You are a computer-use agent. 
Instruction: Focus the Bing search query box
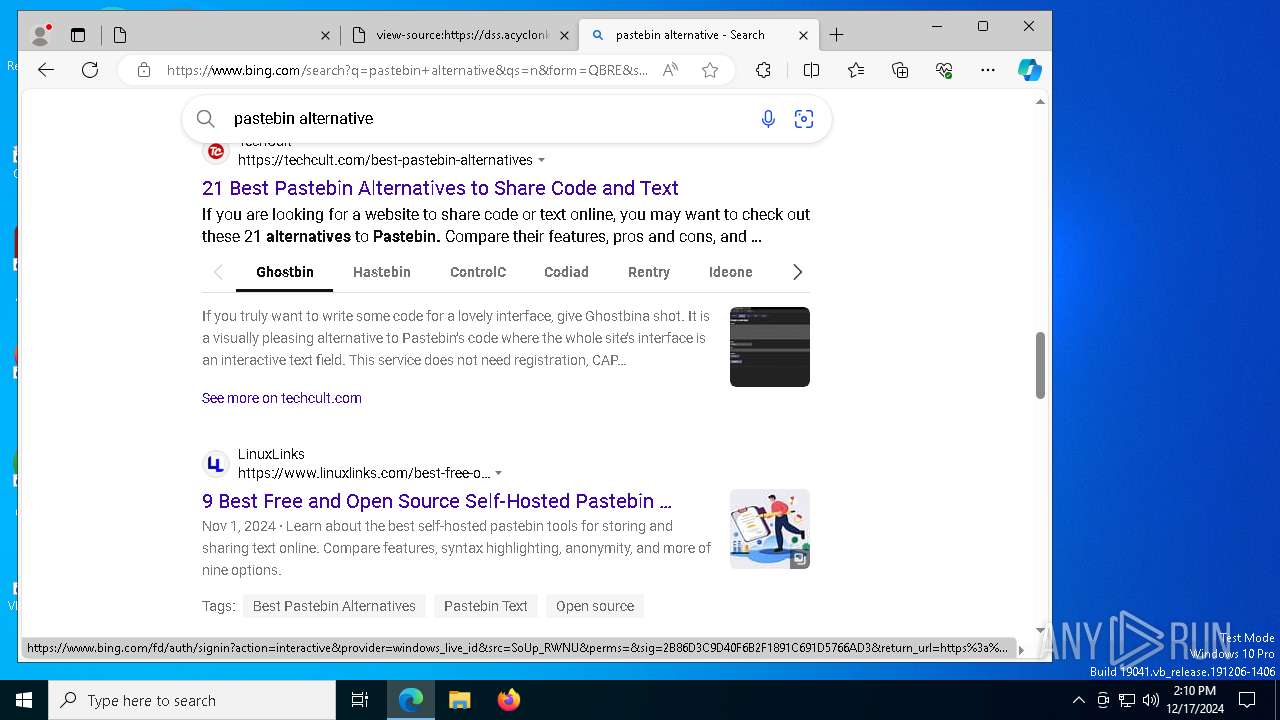click(x=490, y=119)
